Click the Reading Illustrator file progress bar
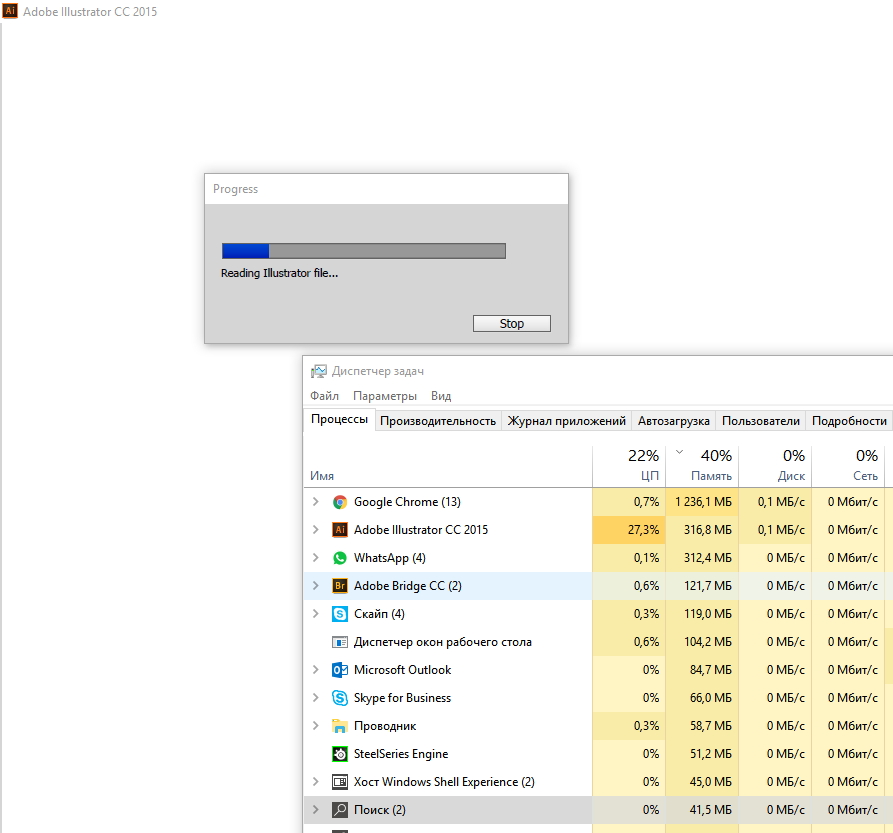Image resolution: width=893 pixels, height=833 pixels. pyautogui.click(x=364, y=251)
